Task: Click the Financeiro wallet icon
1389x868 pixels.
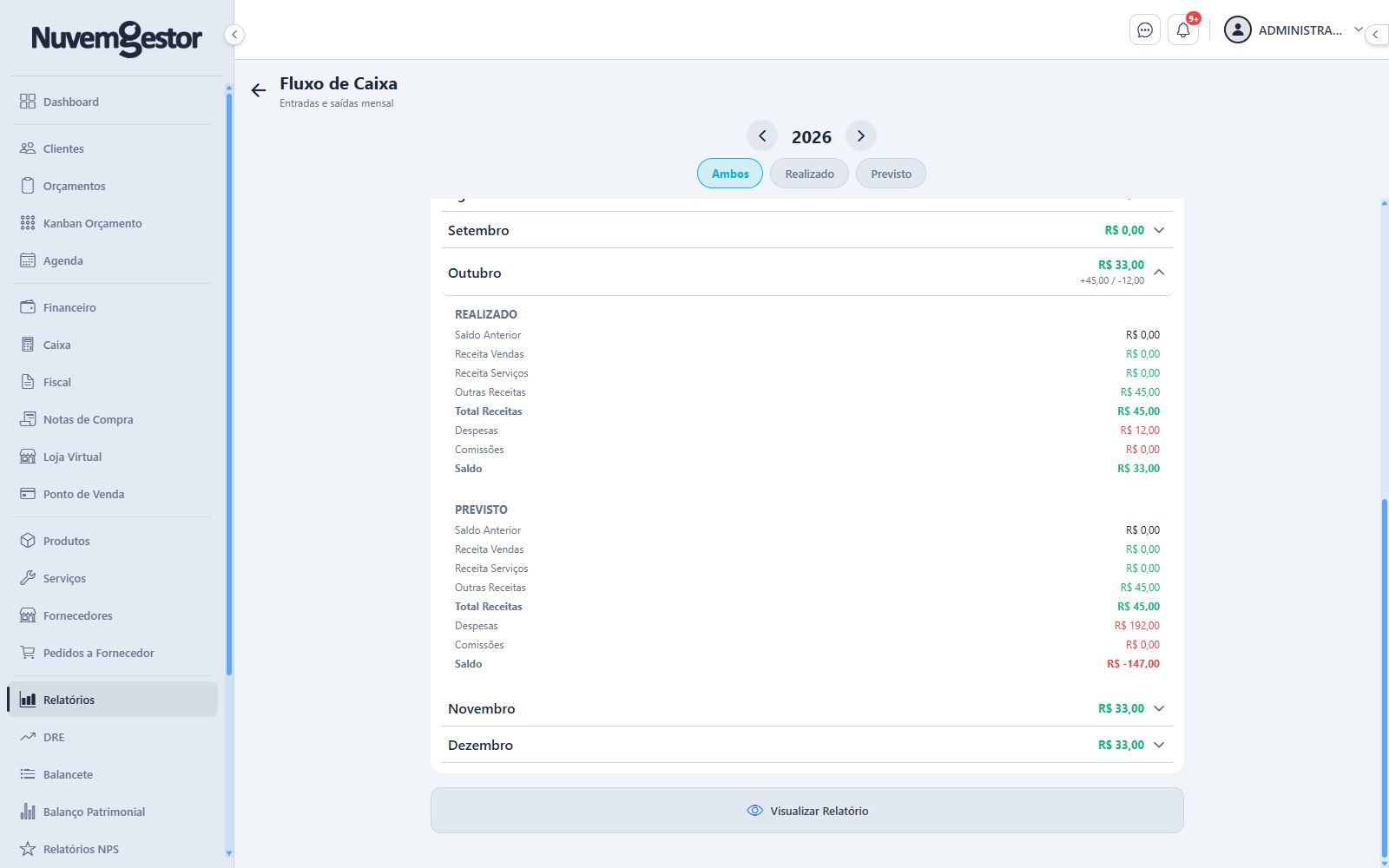Action: click(28, 307)
